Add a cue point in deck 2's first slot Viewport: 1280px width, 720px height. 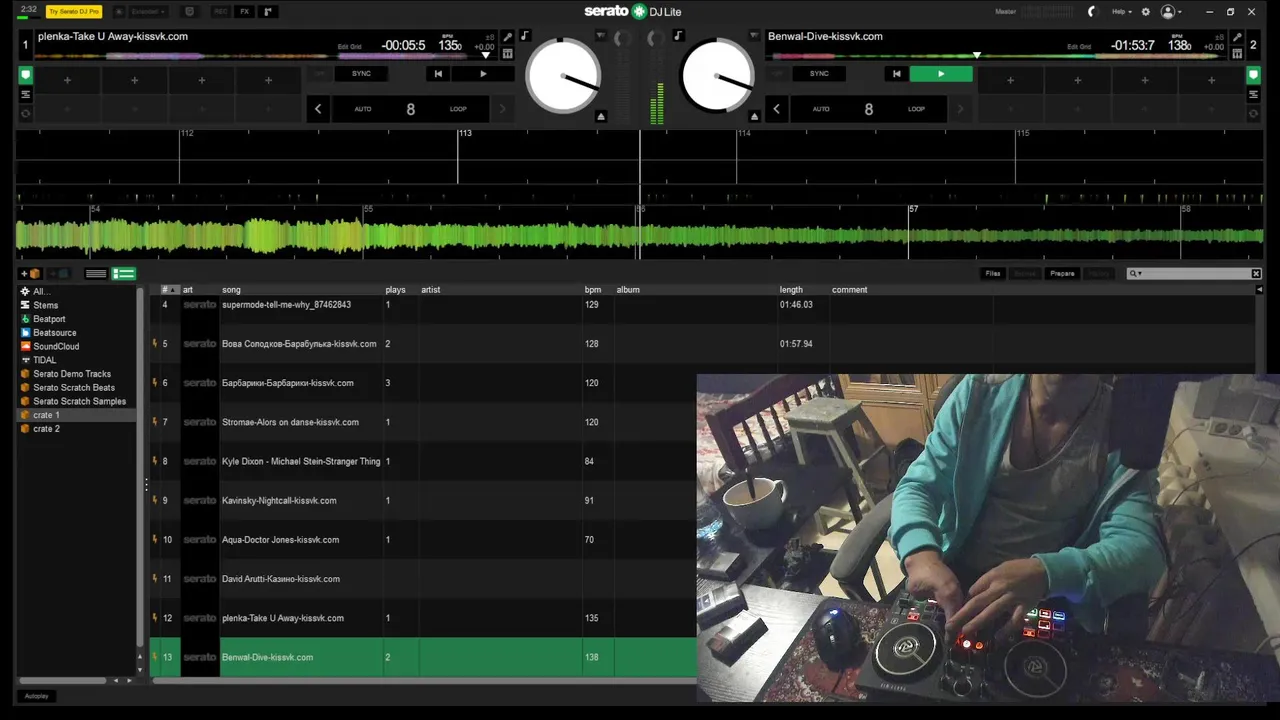[1010, 80]
